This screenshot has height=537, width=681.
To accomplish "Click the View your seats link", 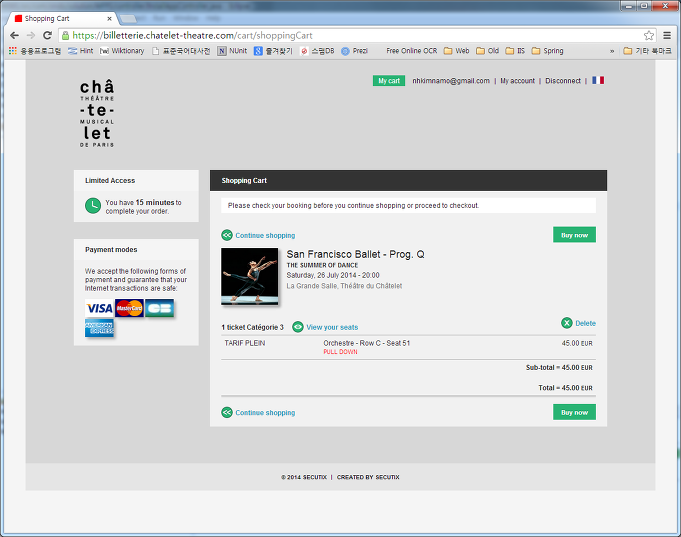I will coord(332,327).
